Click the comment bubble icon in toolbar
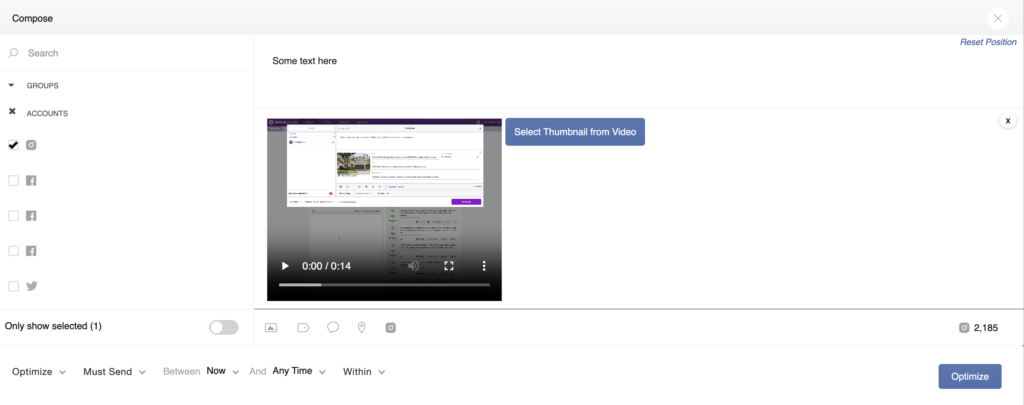Image resolution: width=1024 pixels, height=405 pixels. coord(333,328)
